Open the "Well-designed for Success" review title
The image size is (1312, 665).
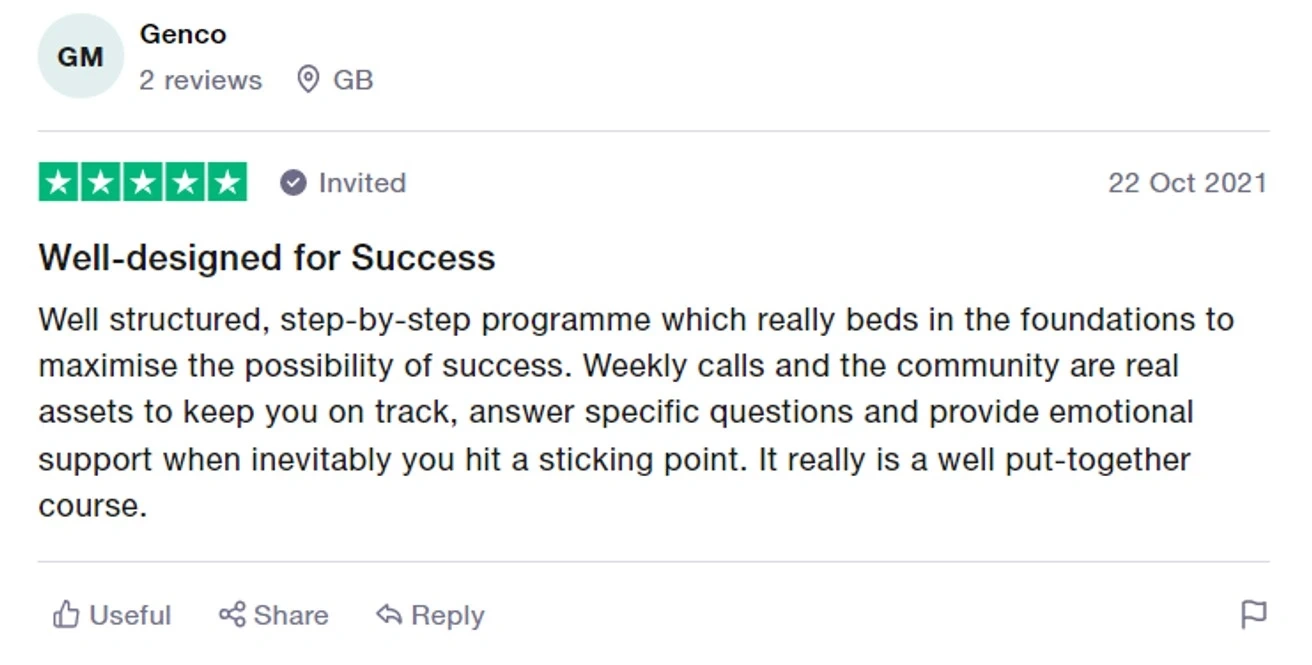[267, 258]
